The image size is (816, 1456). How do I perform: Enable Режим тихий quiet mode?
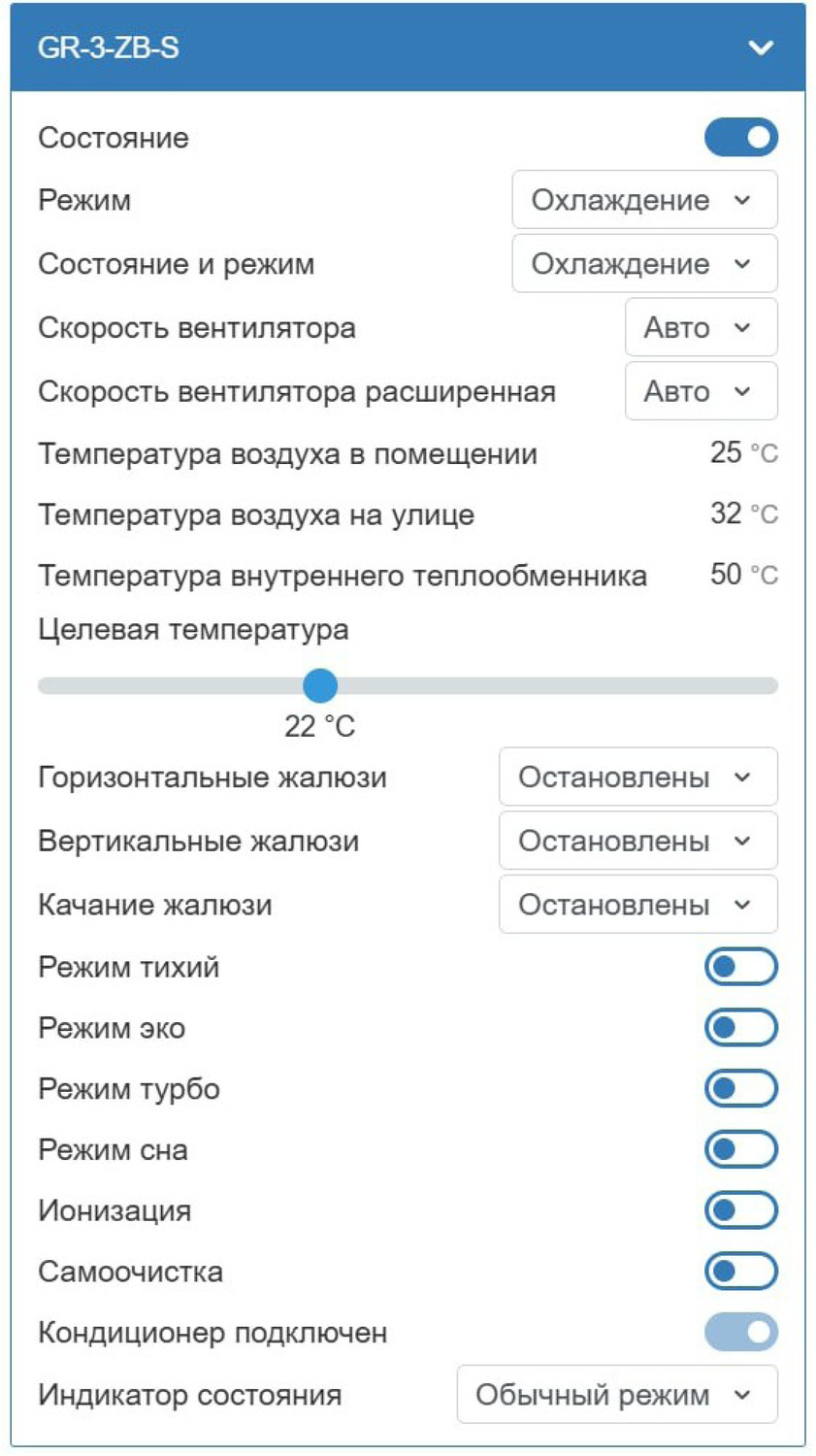741,966
